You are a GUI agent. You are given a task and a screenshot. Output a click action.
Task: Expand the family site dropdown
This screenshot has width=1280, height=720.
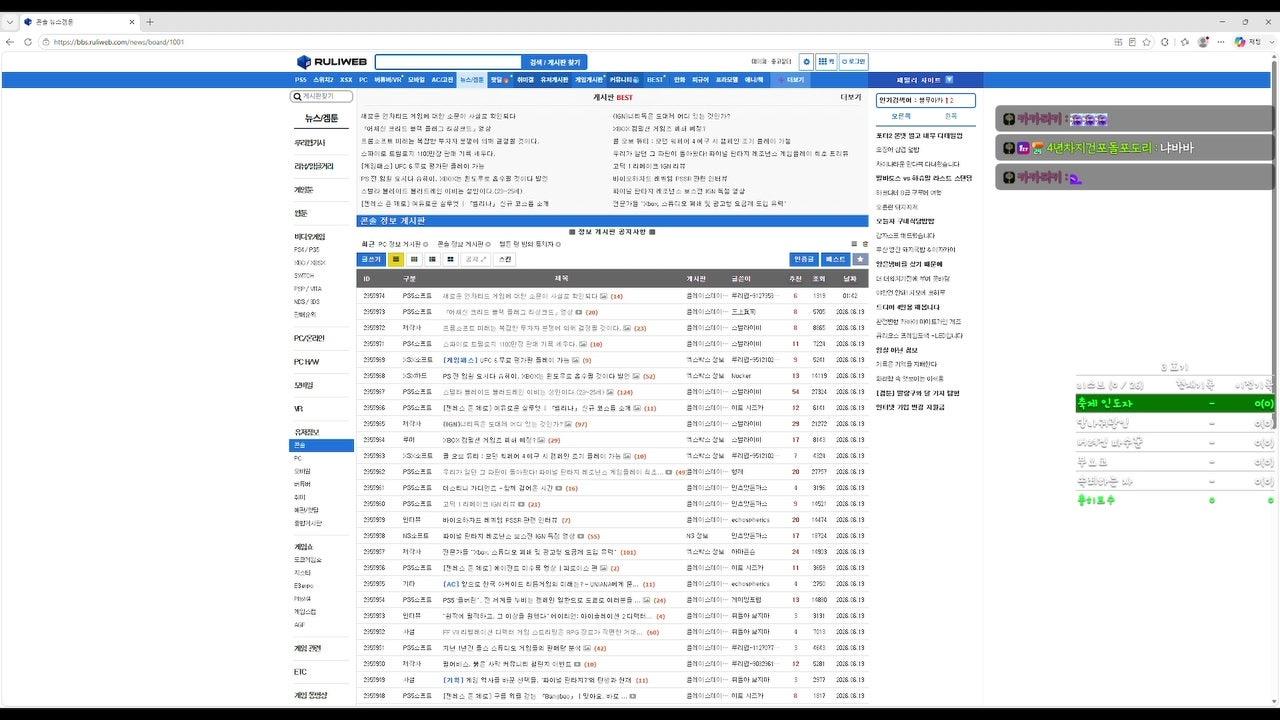pyautogui.click(x=926, y=79)
